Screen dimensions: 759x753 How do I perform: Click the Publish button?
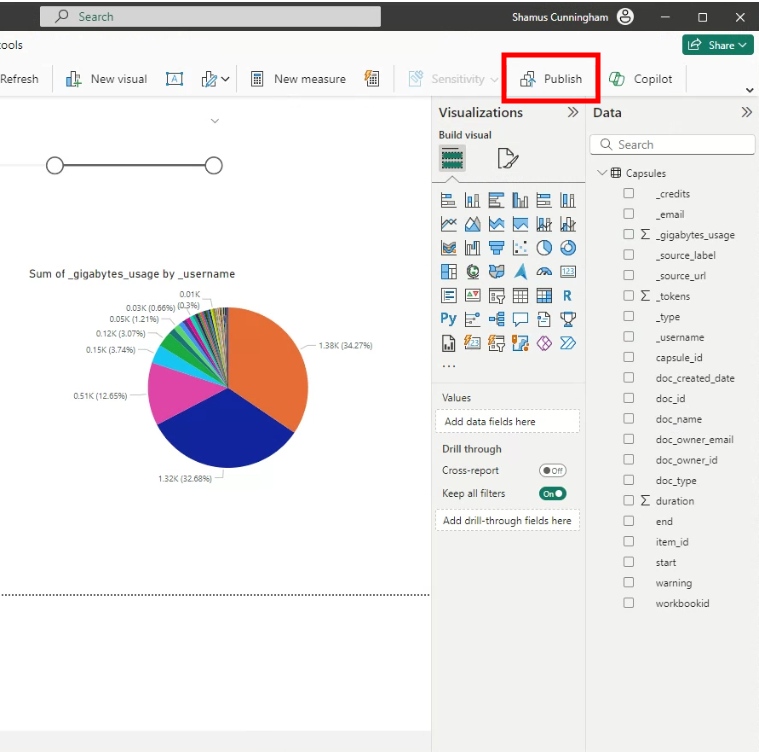pos(551,79)
